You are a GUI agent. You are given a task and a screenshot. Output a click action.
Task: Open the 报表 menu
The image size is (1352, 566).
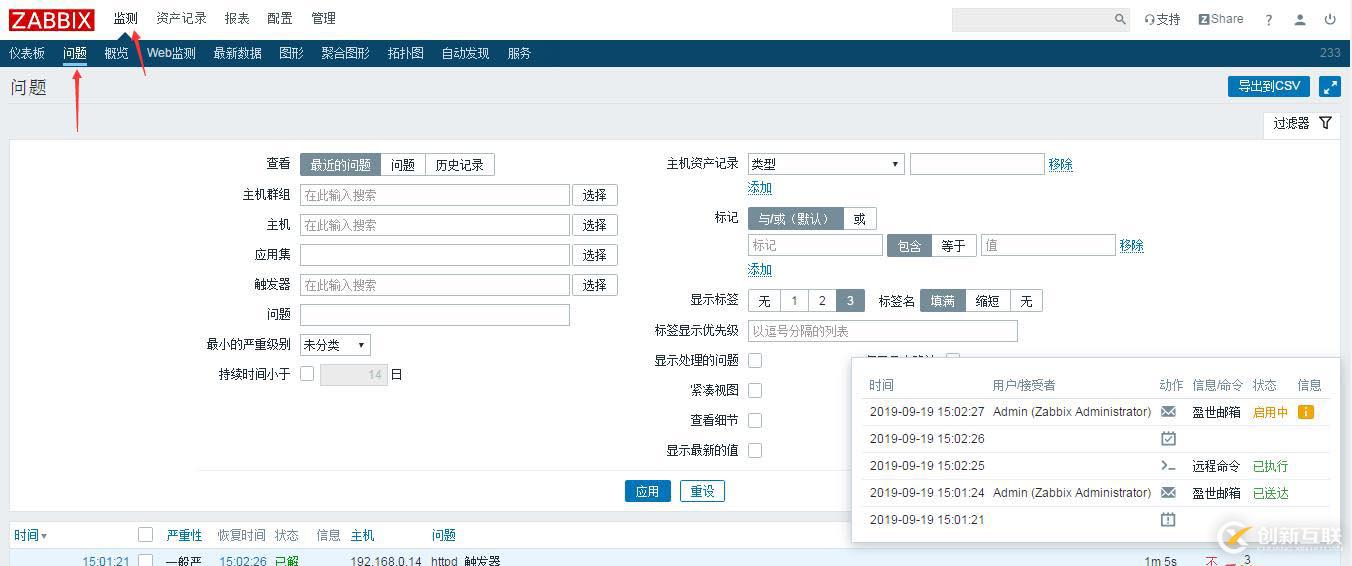[237, 18]
